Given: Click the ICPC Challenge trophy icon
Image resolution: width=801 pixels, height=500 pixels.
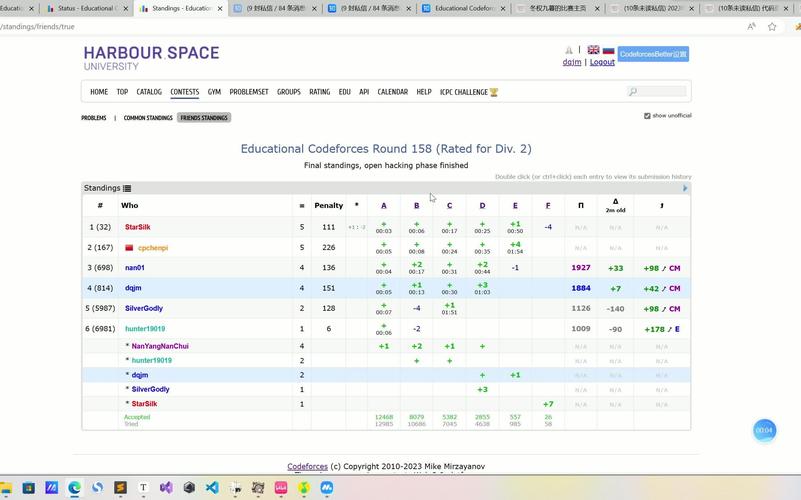Looking at the screenshot, I should point(493,92).
